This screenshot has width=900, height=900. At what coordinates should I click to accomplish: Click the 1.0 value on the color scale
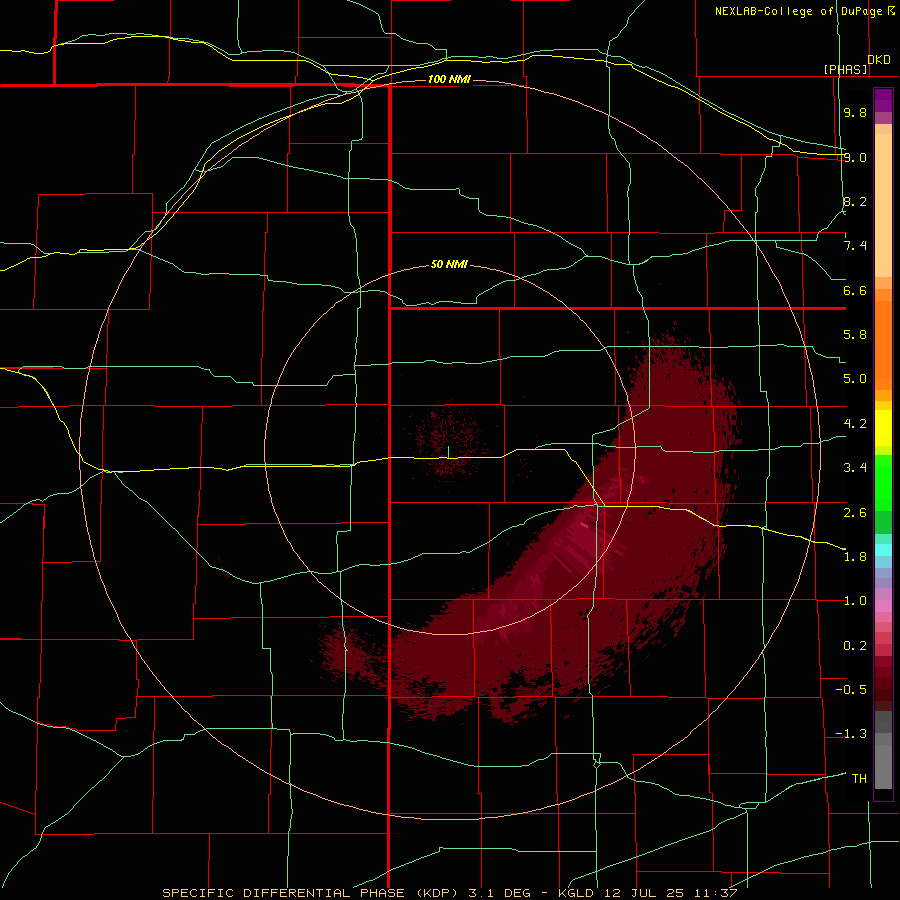click(x=855, y=601)
